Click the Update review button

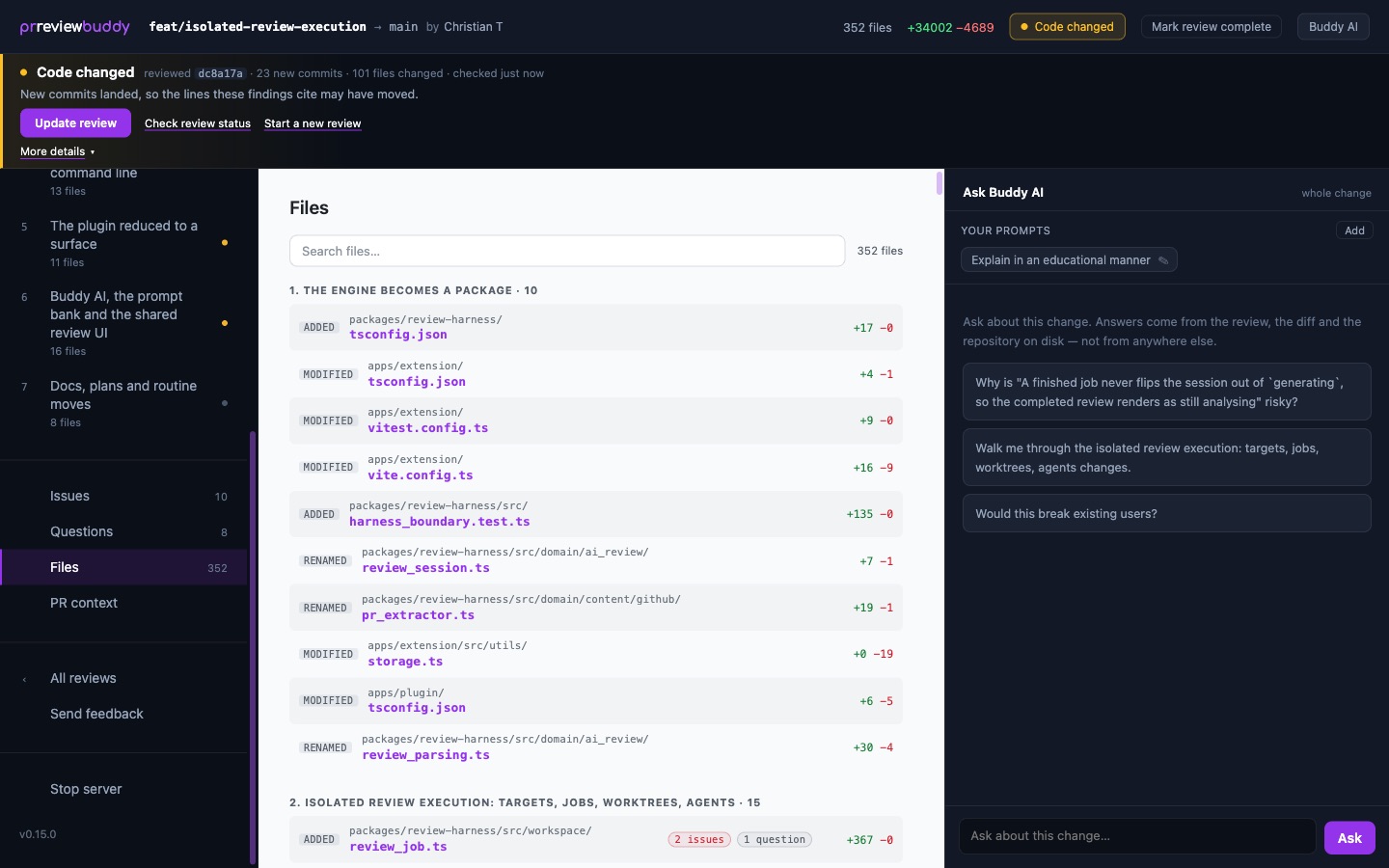point(75,123)
